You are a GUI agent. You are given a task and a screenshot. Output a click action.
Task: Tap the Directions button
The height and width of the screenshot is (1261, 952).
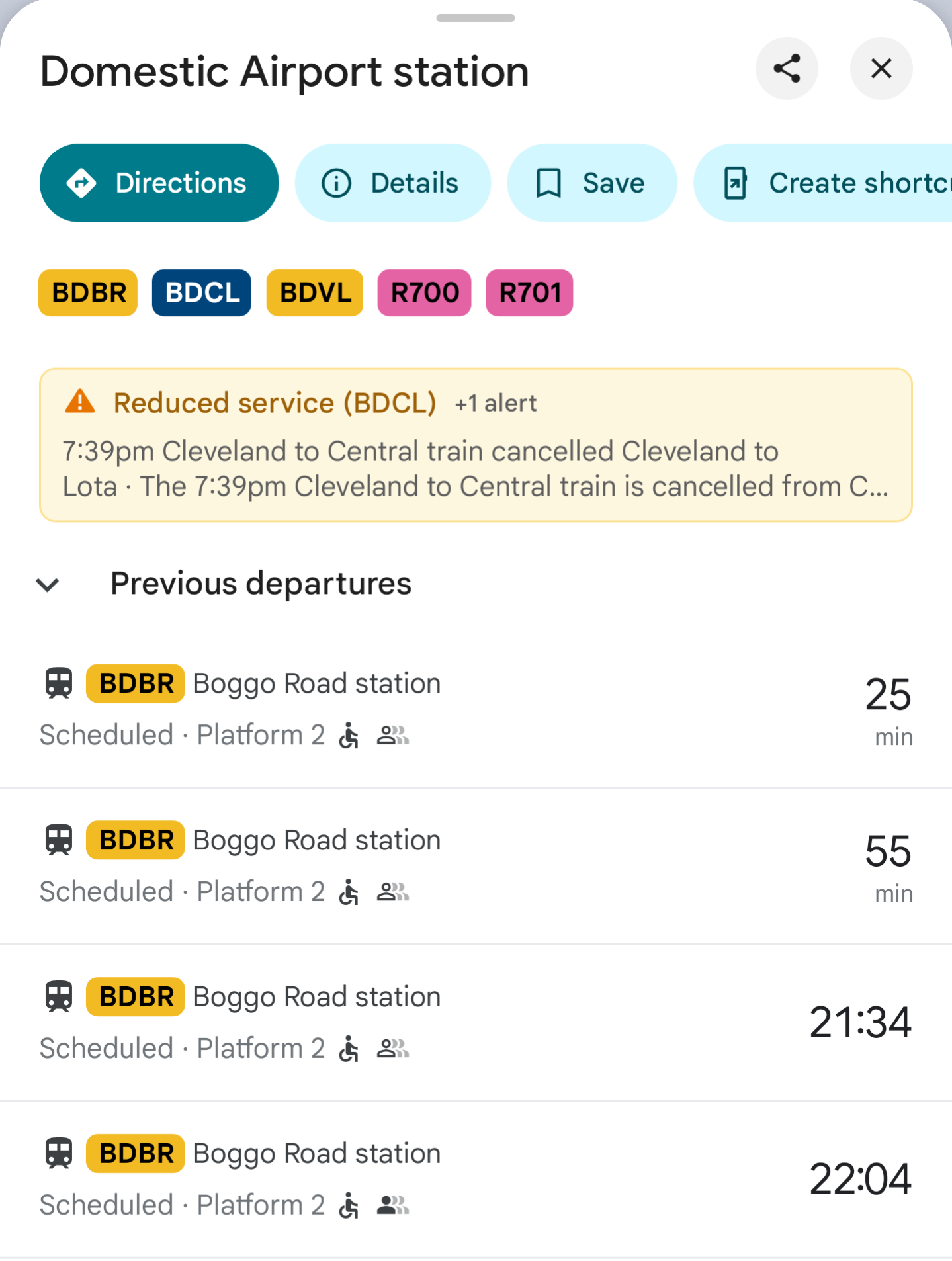[159, 183]
